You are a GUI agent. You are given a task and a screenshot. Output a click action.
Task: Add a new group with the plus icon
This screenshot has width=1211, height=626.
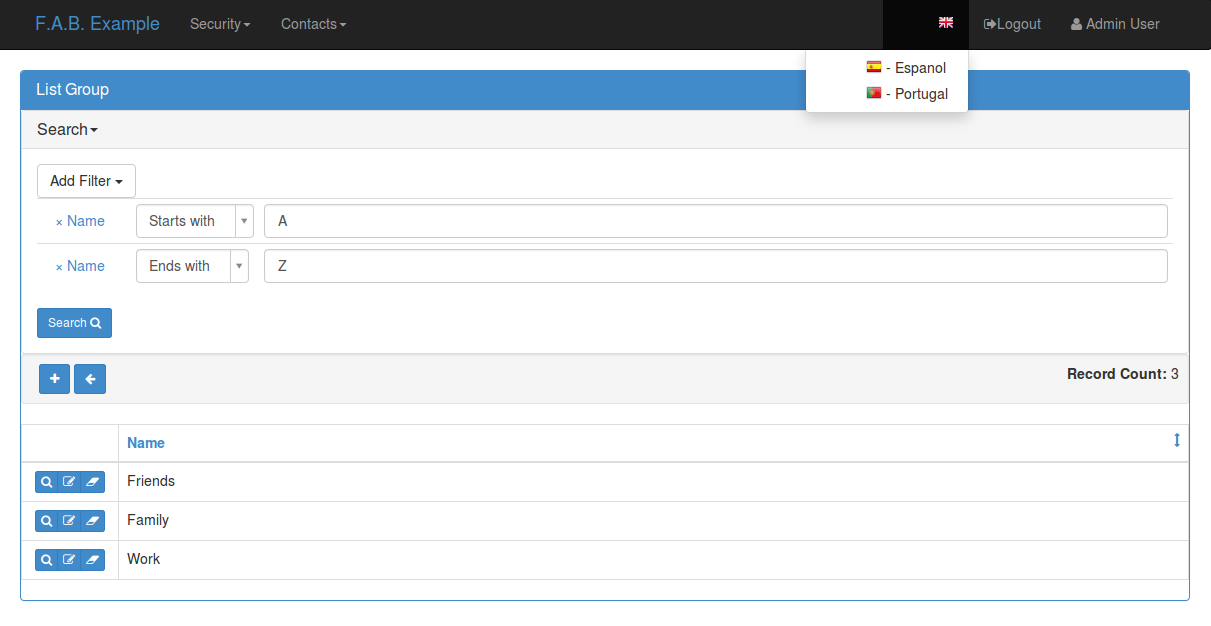(x=54, y=379)
